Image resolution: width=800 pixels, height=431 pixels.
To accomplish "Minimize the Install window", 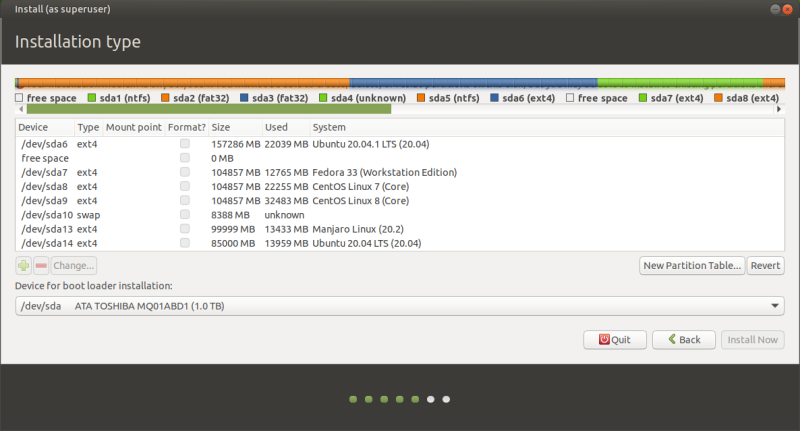I will pyautogui.click(x=775, y=9).
